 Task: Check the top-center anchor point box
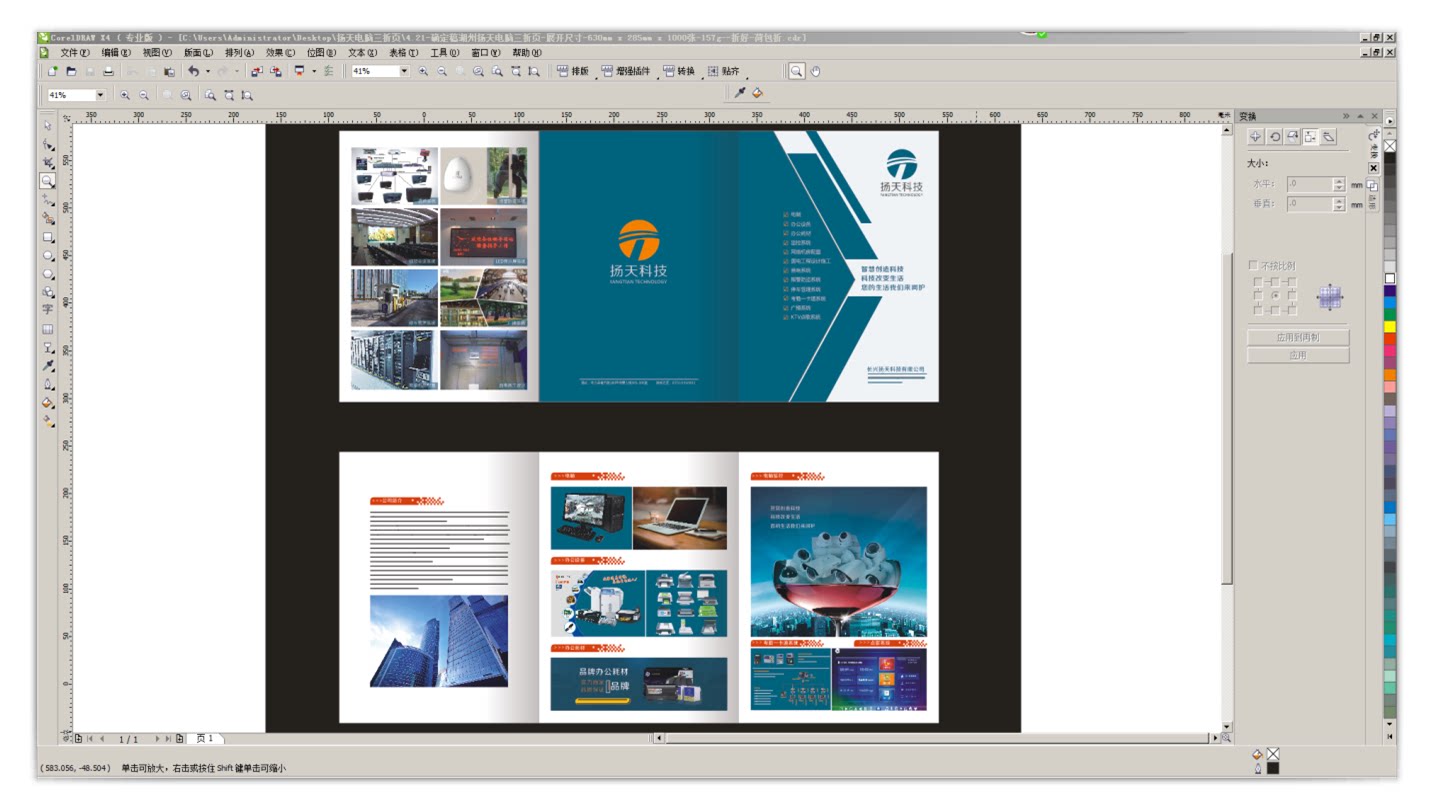click(1274, 282)
